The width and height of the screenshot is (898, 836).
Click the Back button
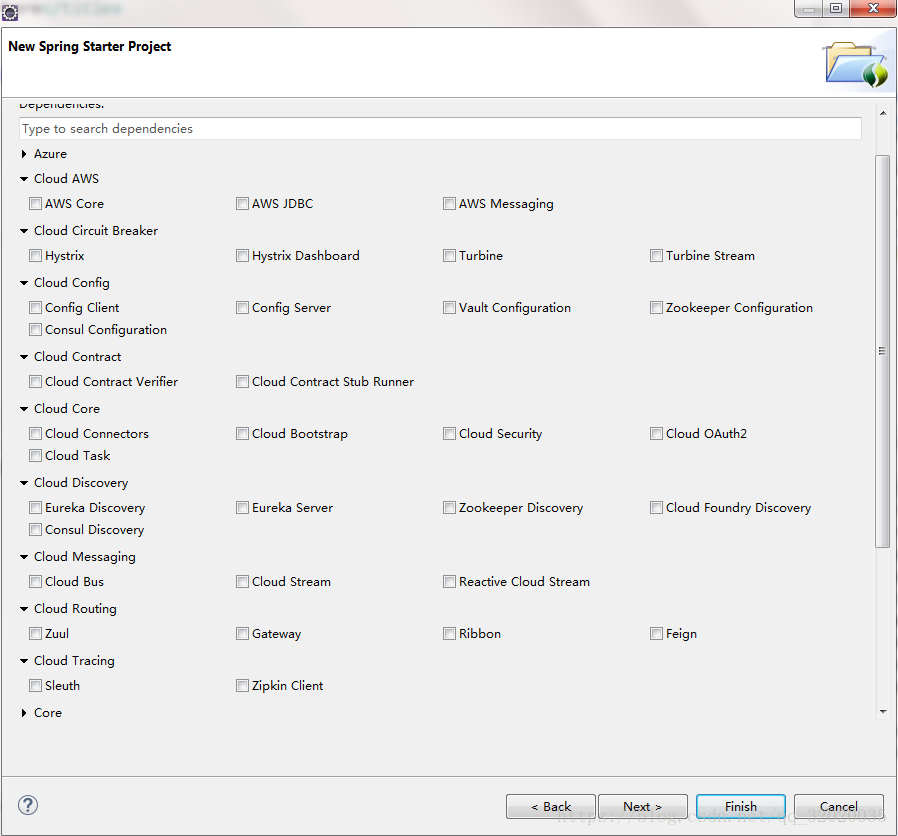550,806
